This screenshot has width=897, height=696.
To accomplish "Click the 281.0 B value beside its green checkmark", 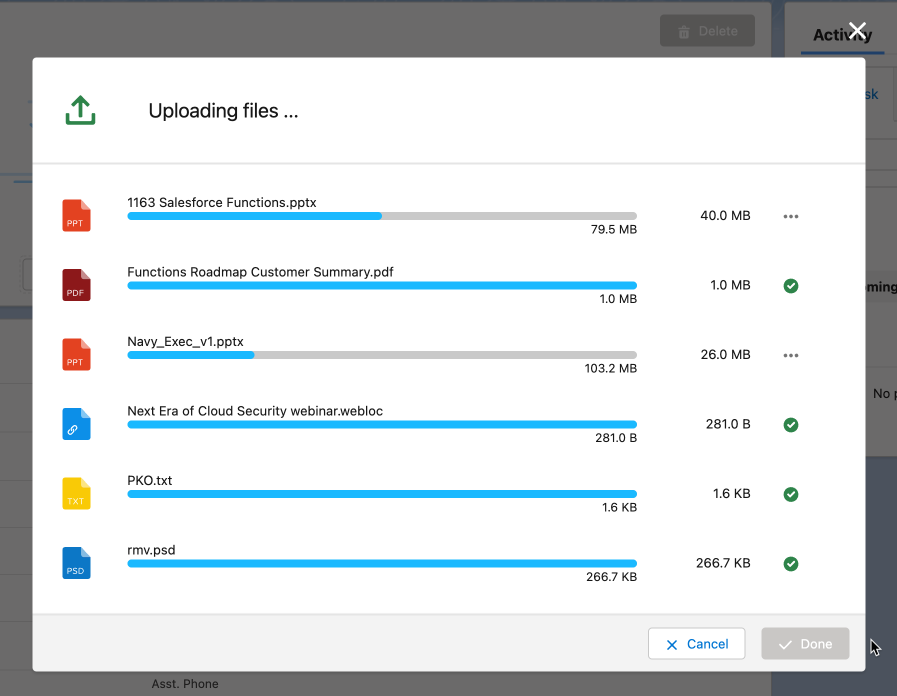I will click(728, 424).
